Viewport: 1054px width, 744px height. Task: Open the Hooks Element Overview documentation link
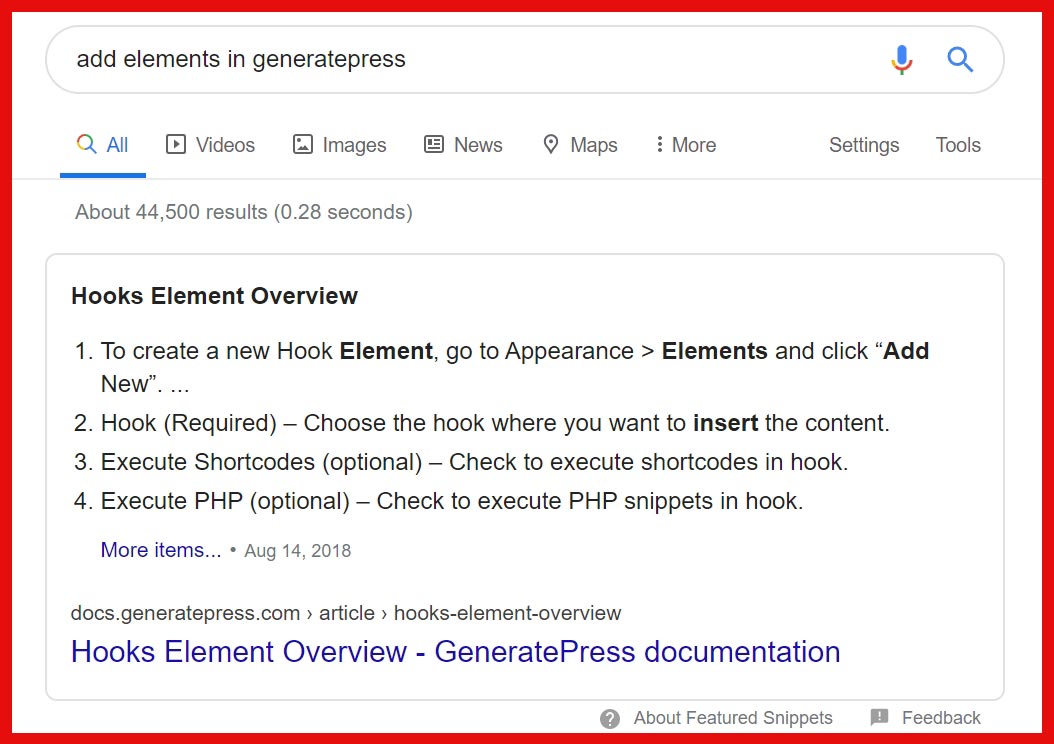[x=455, y=651]
